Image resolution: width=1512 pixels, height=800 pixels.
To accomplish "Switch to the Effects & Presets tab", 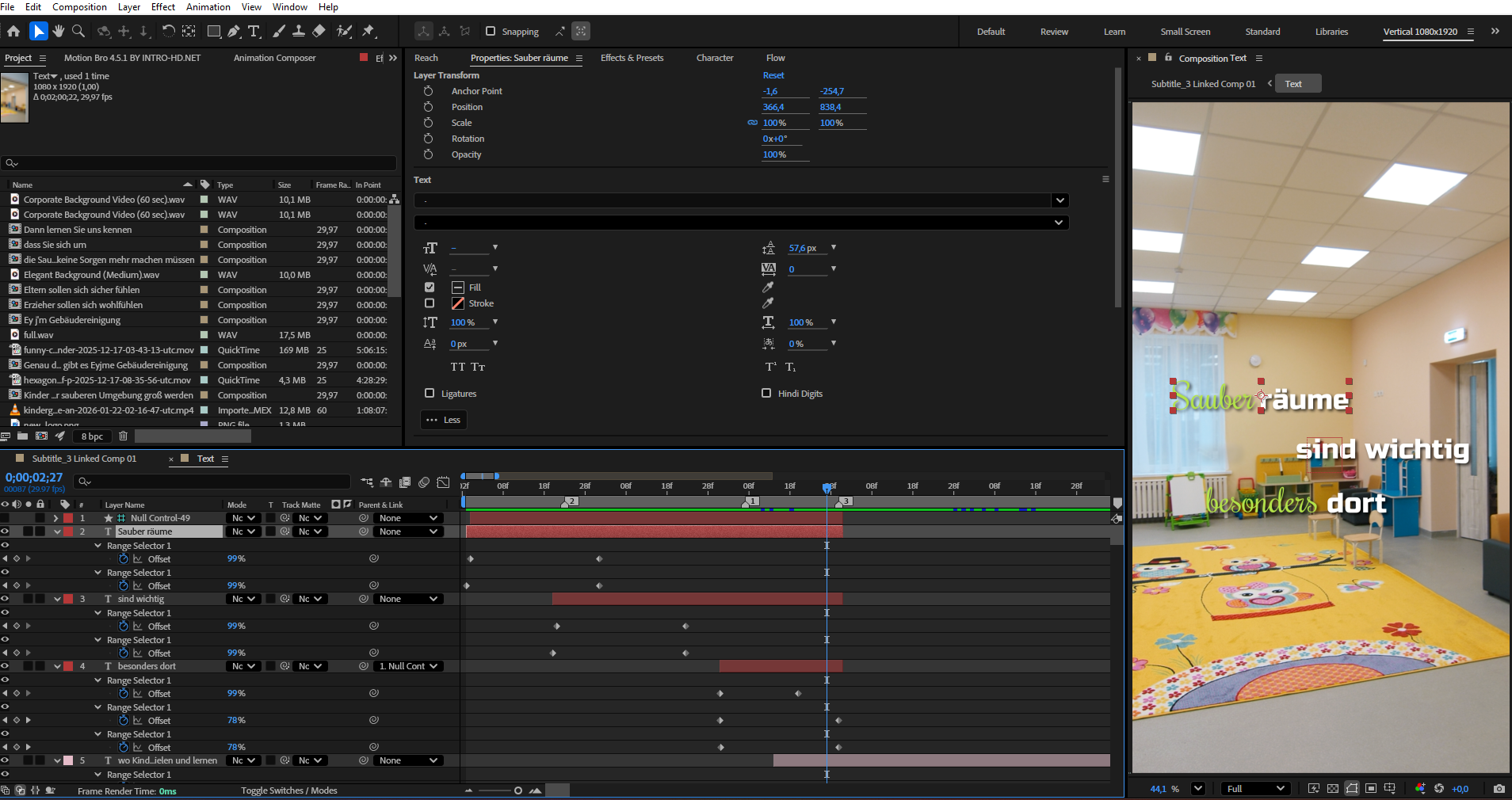I will 632,58.
